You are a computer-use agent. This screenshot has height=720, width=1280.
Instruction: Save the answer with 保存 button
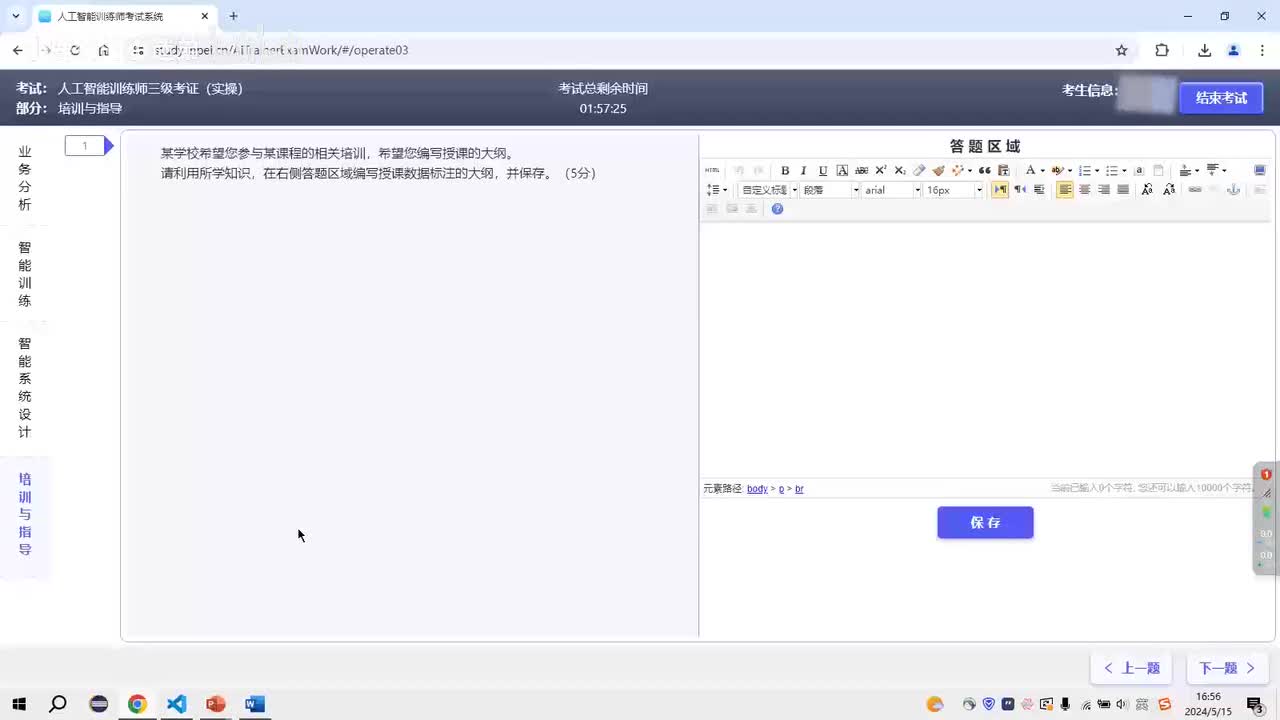[985, 522]
